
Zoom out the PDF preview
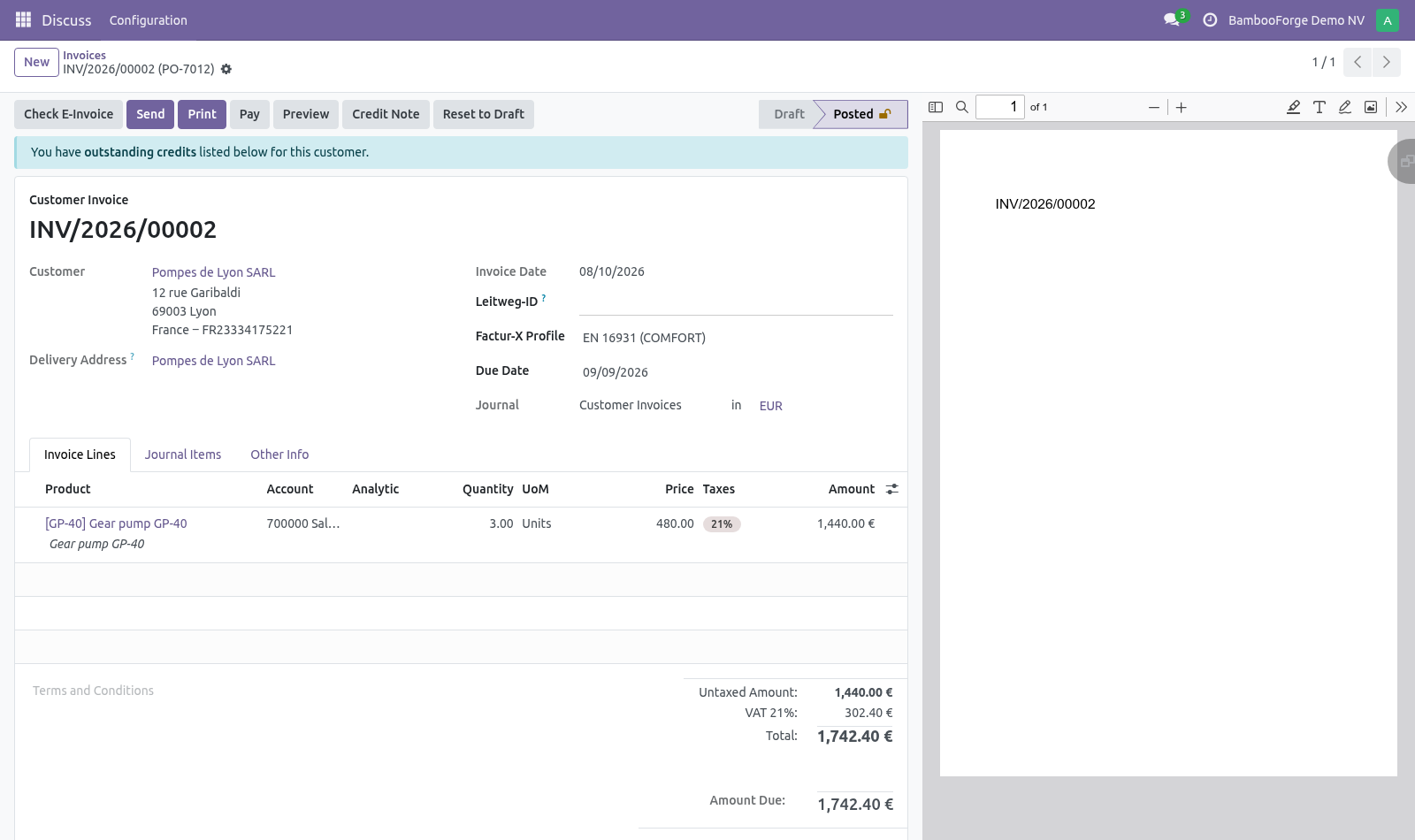(x=1154, y=107)
